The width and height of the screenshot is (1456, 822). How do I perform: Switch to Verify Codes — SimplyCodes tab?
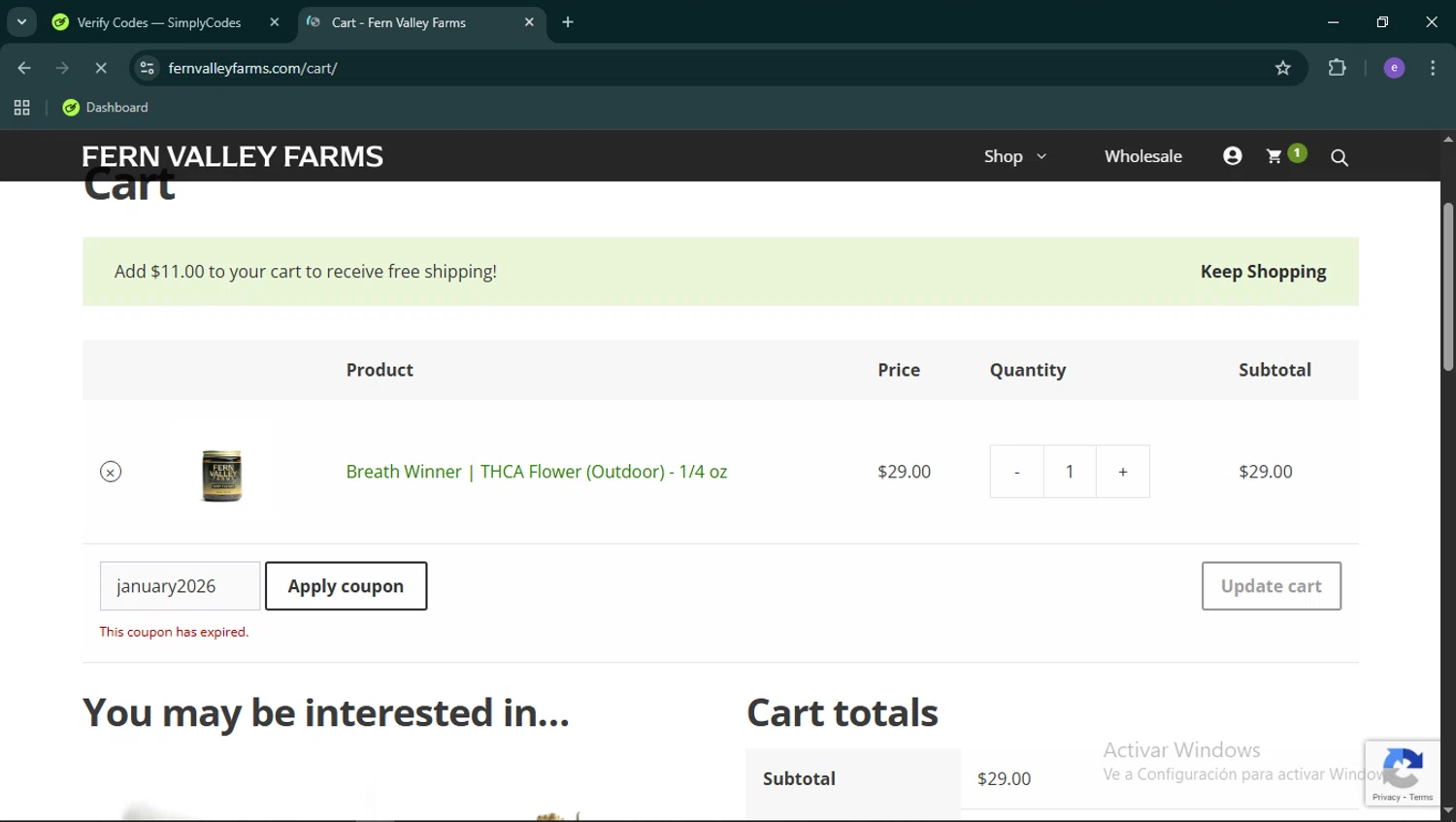point(159,22)
